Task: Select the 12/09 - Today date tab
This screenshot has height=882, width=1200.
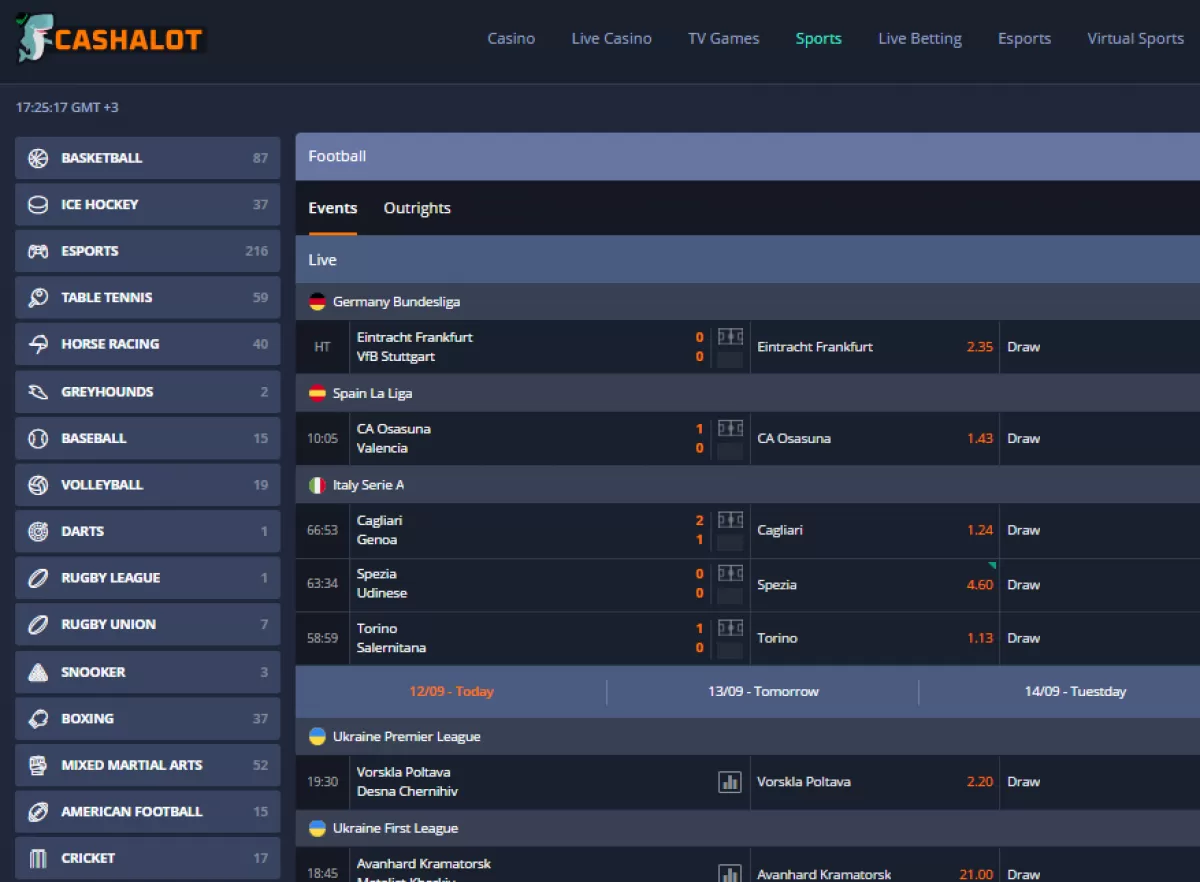Action: click(451, 691)
